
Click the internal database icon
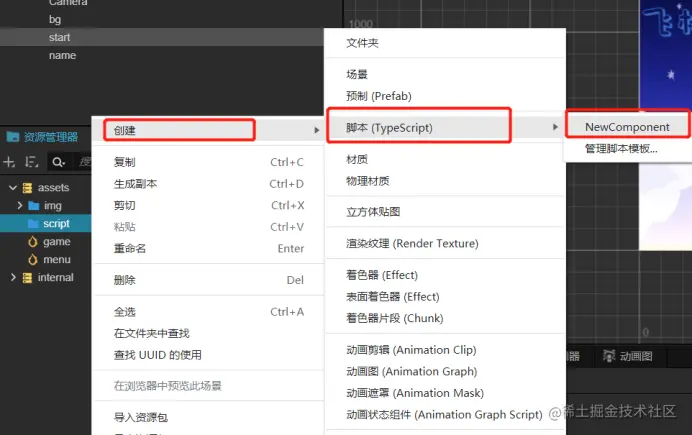tap(27, 278)
